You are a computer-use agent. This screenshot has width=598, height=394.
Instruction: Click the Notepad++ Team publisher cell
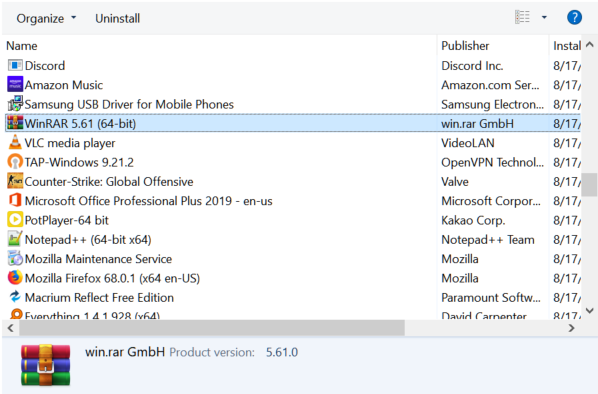(x=488, y=240)
